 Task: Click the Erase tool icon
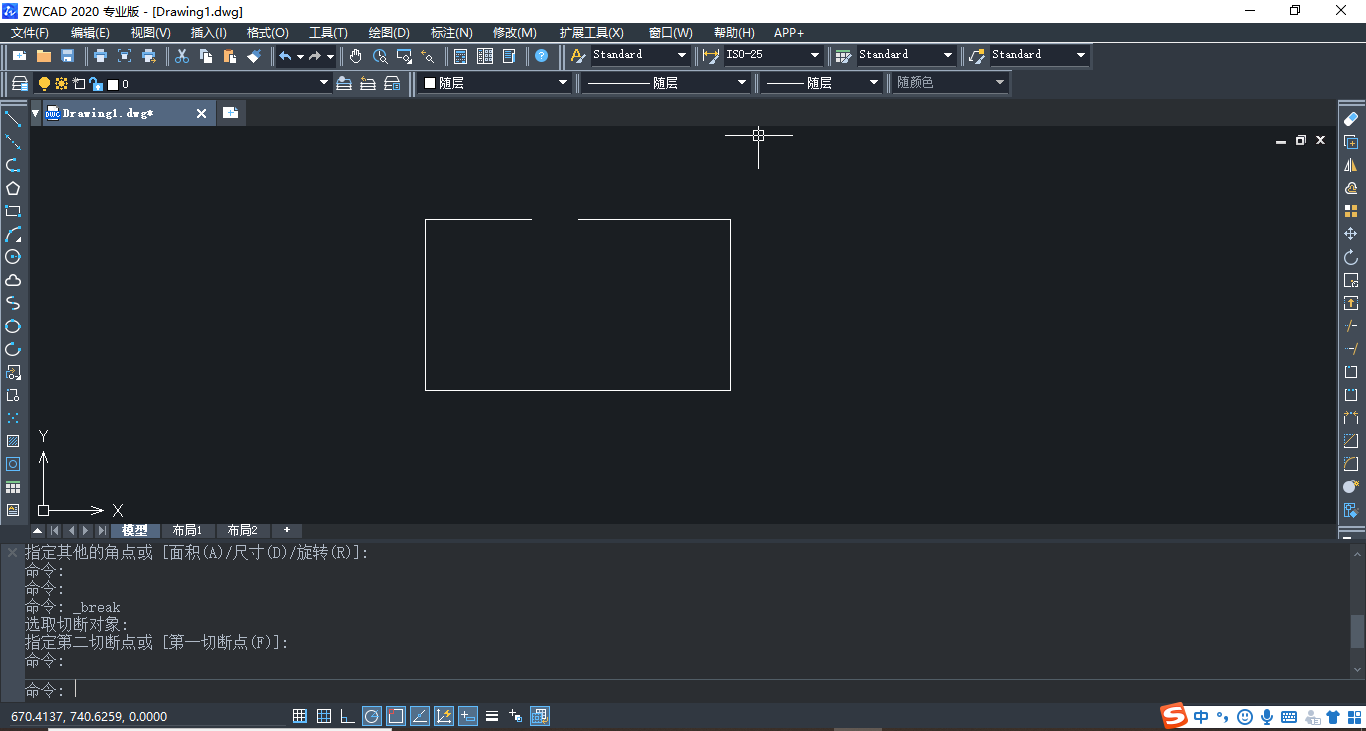1351,119
